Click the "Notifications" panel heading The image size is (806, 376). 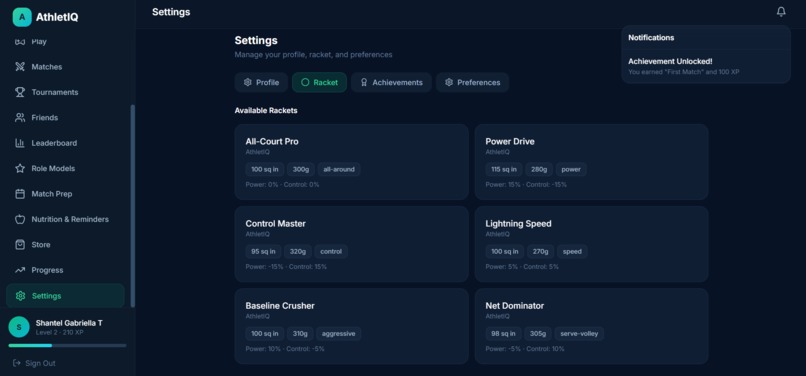coord(651,38)
